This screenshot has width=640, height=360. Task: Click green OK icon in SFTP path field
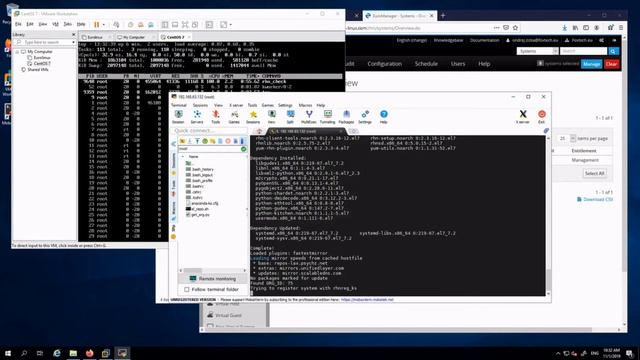244,149
